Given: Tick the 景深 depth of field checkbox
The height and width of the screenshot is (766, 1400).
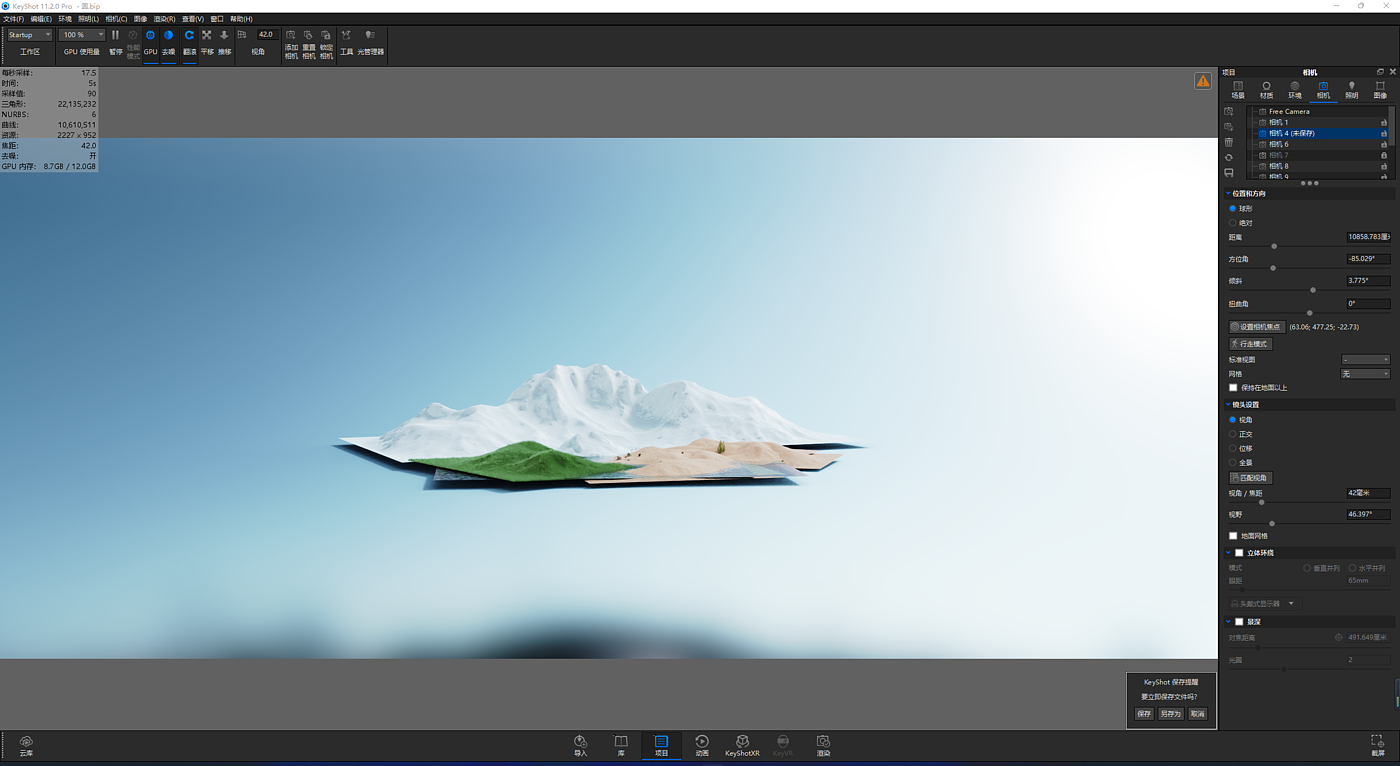Looking at the screenshot, I should coord(1239,622).
